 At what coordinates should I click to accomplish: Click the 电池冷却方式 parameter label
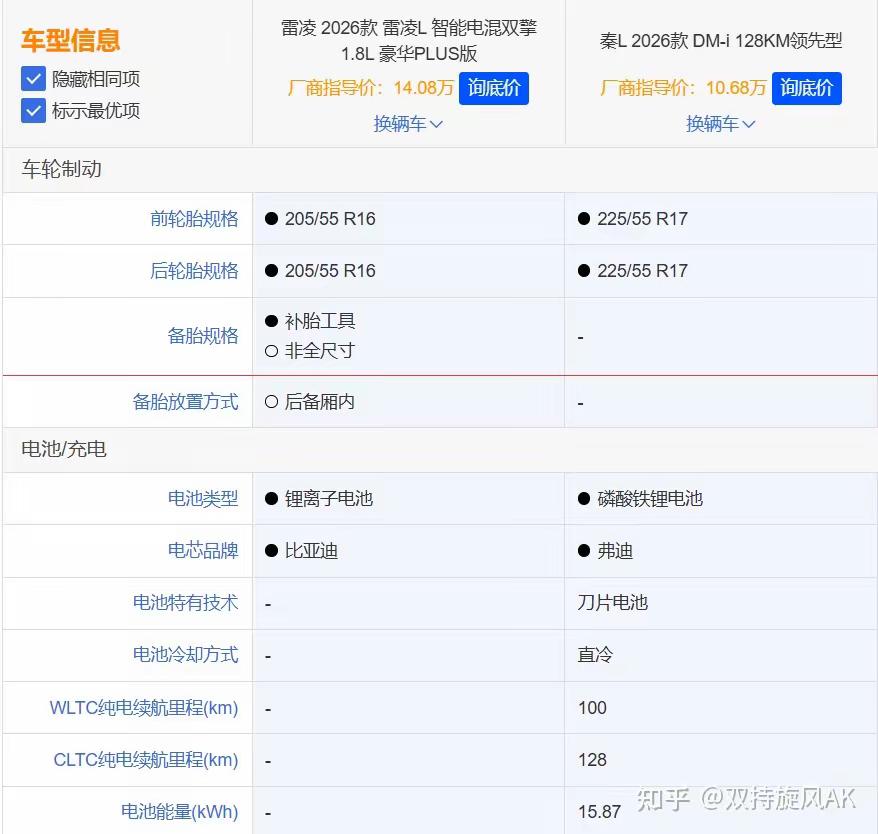[185, 654]
